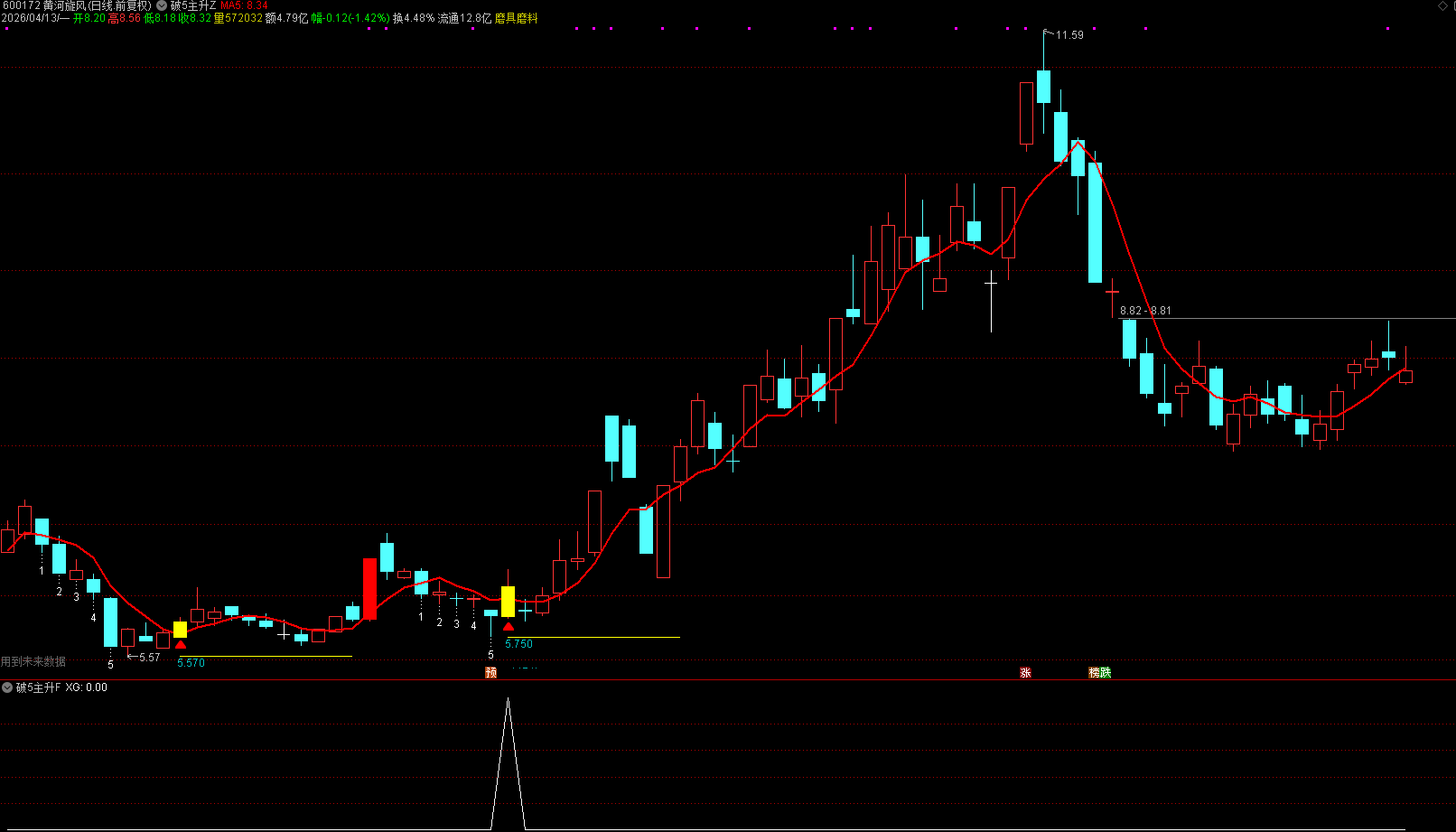
Task: Click the diamond icon at top right
Action: [x=1442, y=5]
